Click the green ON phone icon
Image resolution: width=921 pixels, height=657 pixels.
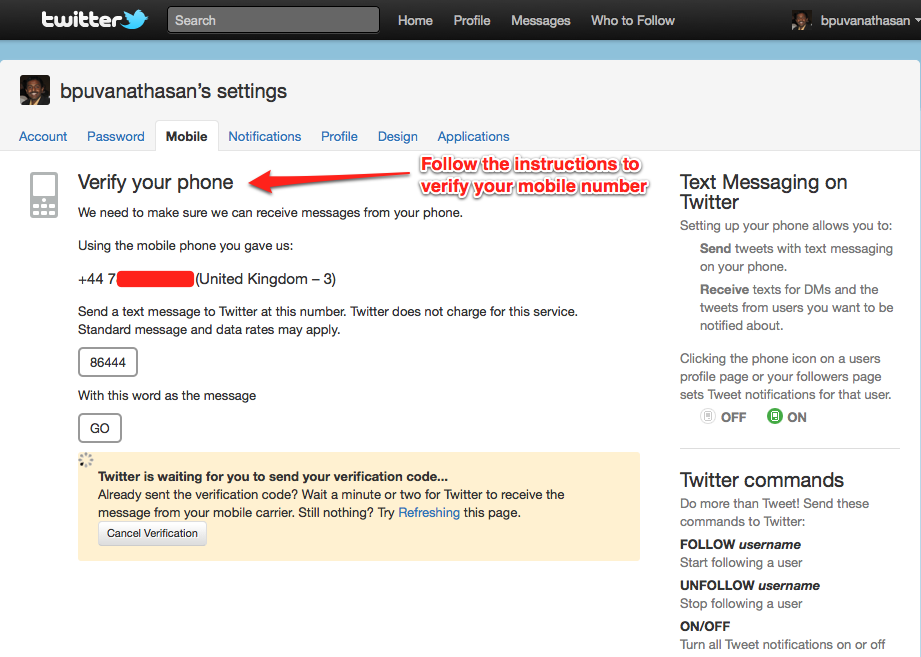(x=774, y=417)
